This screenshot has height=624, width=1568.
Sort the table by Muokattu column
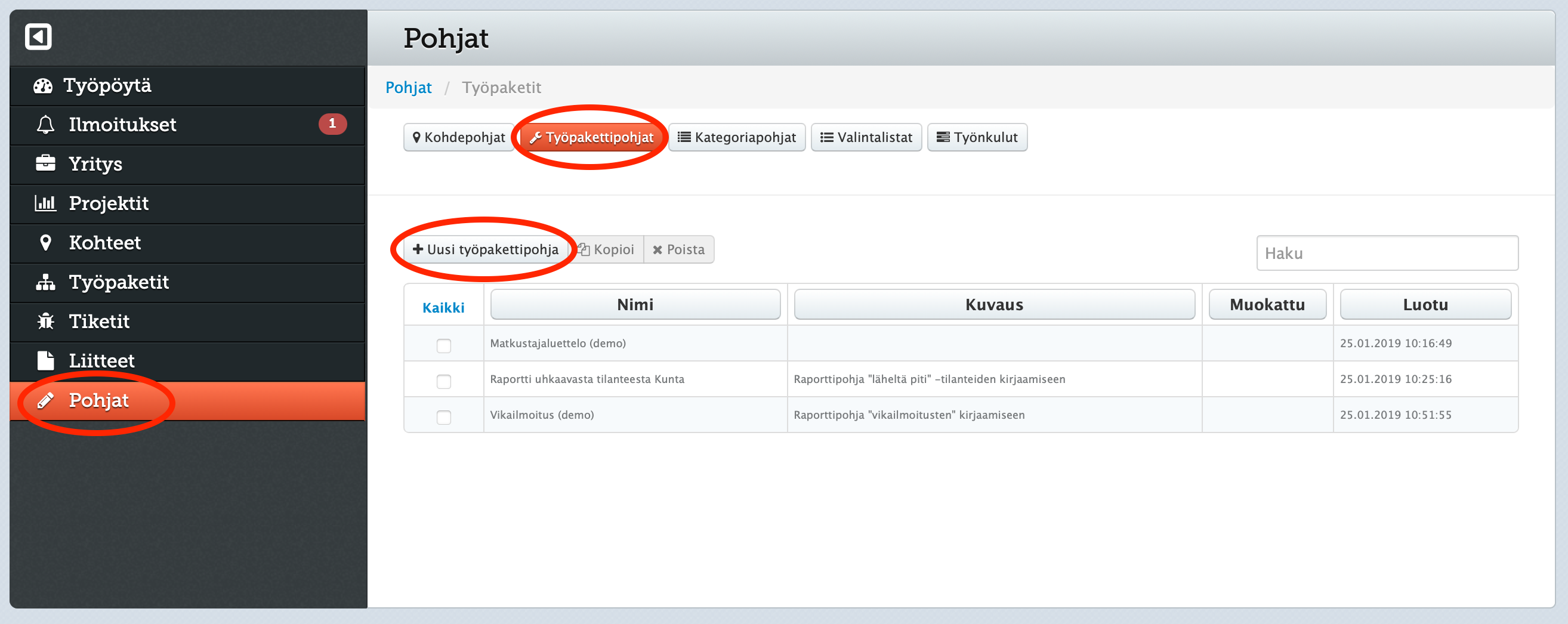(x=1267, y=304)
